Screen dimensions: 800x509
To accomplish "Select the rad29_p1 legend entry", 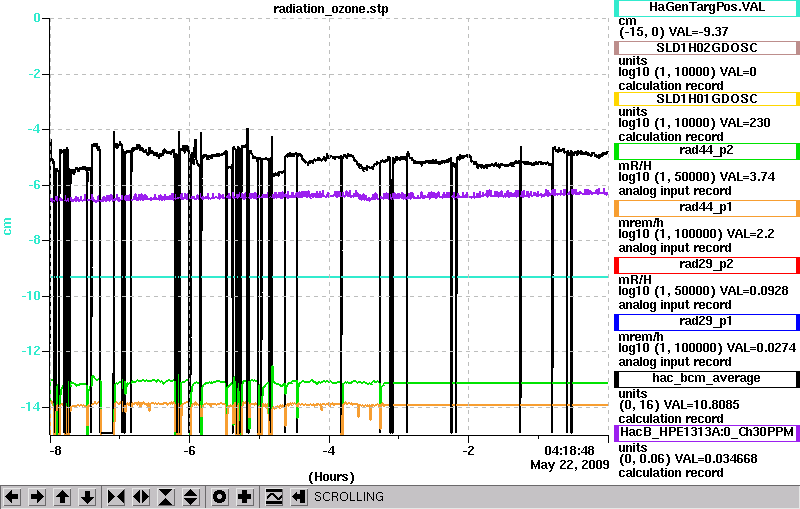I will click(707, 322).
